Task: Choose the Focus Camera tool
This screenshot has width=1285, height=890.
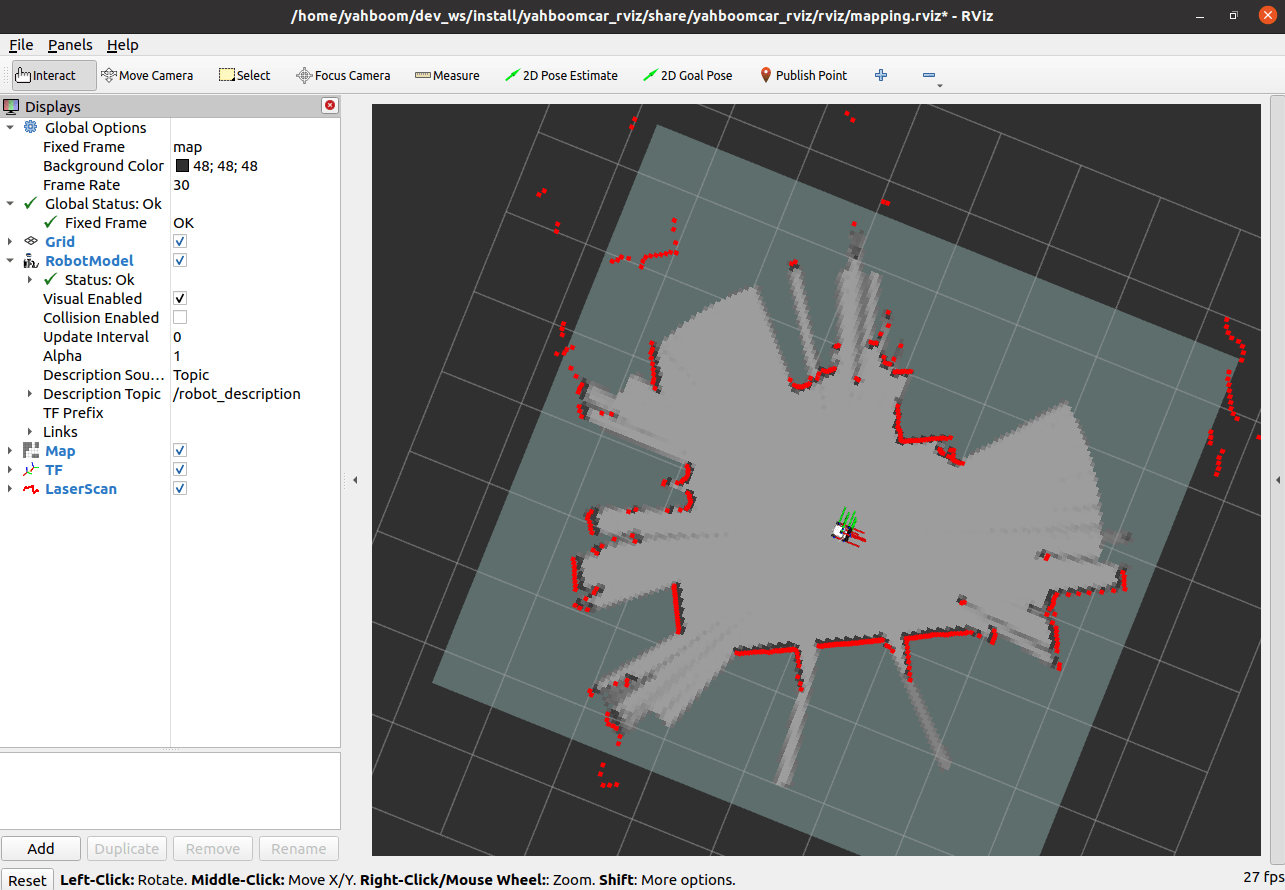Action: click(343, 75)
